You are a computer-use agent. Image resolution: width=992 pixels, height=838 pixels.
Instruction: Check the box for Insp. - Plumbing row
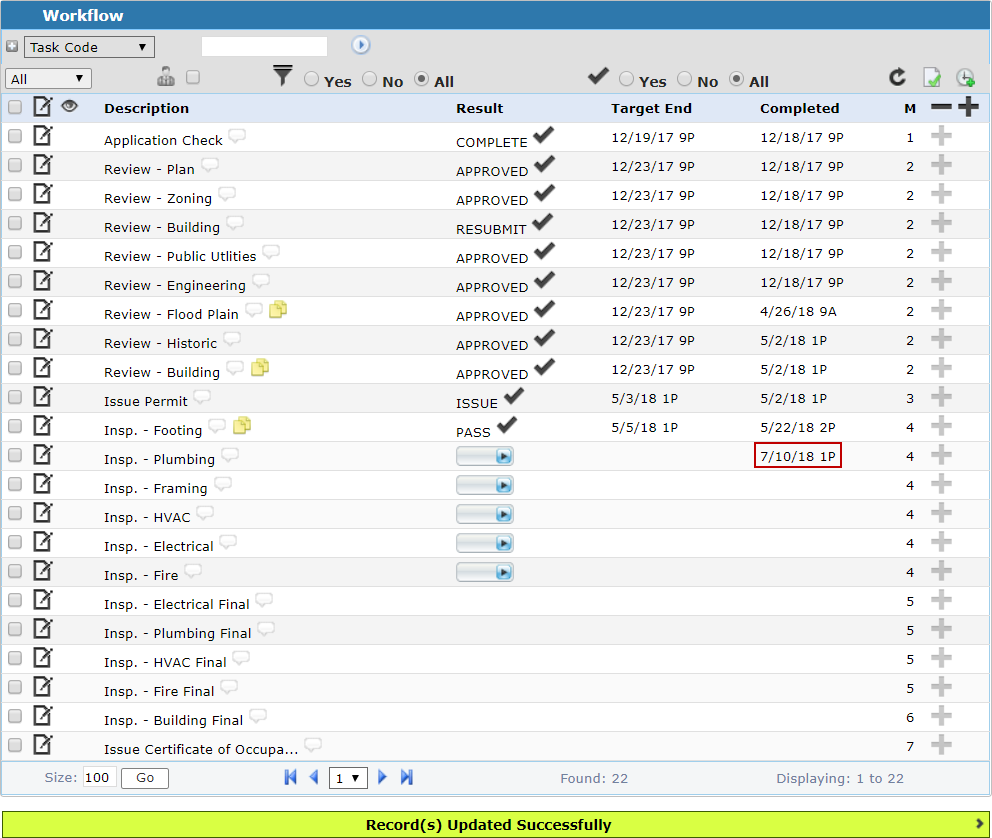point(15,456)
